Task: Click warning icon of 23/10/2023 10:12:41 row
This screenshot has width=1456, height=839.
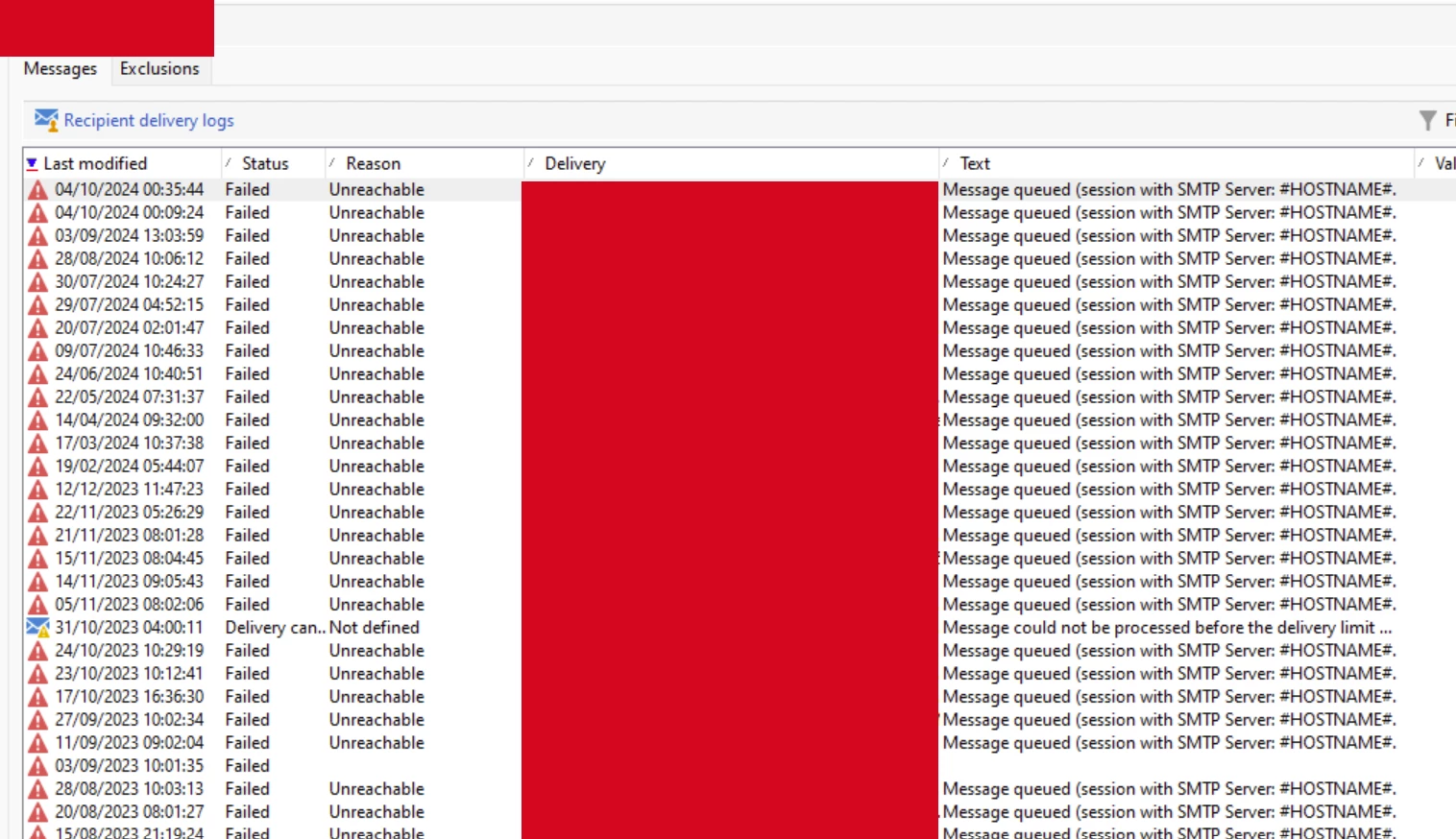Action: [37, 674]
